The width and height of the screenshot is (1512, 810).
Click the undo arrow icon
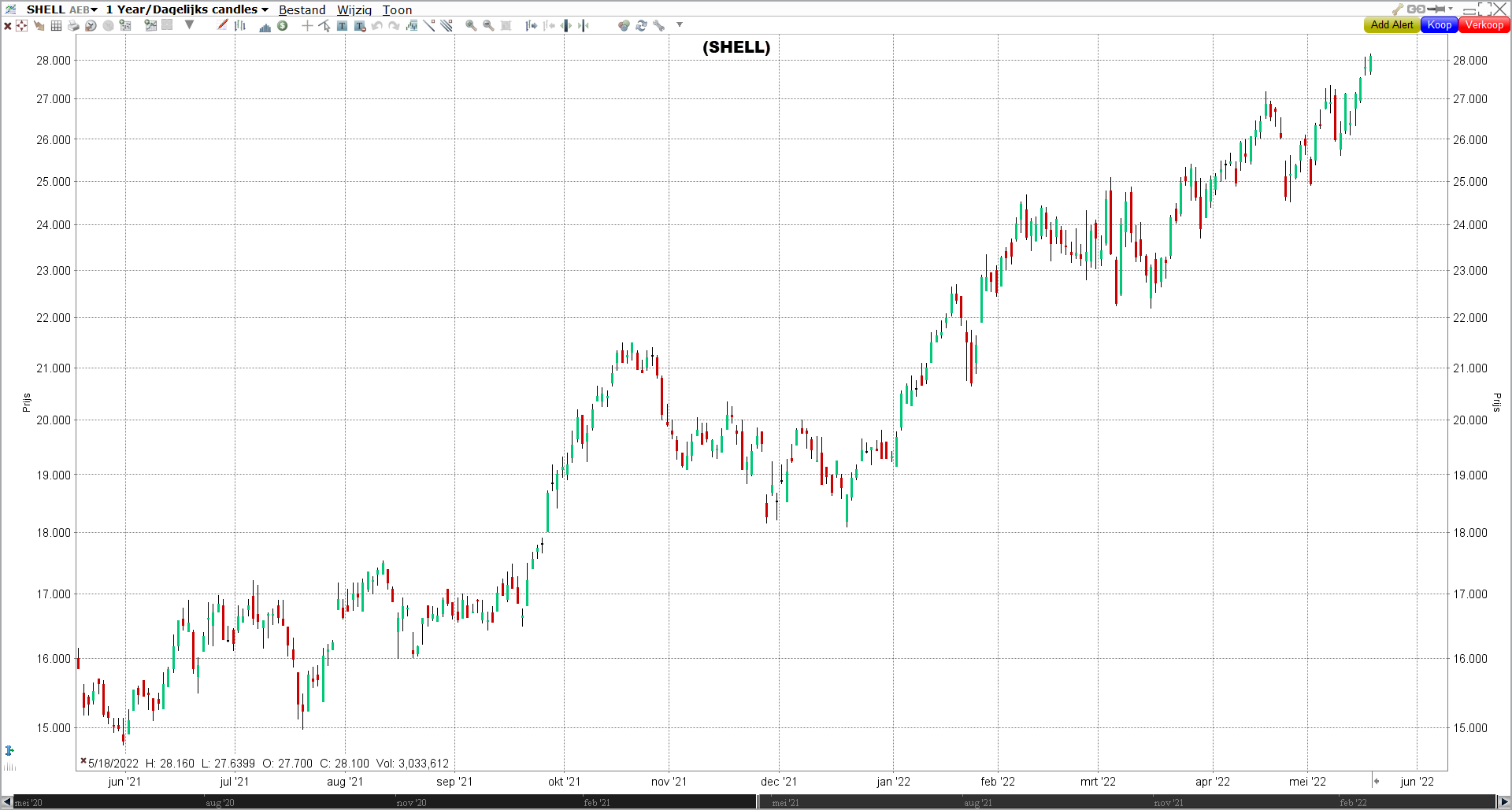pyautogui.click(x=377, y=25)
